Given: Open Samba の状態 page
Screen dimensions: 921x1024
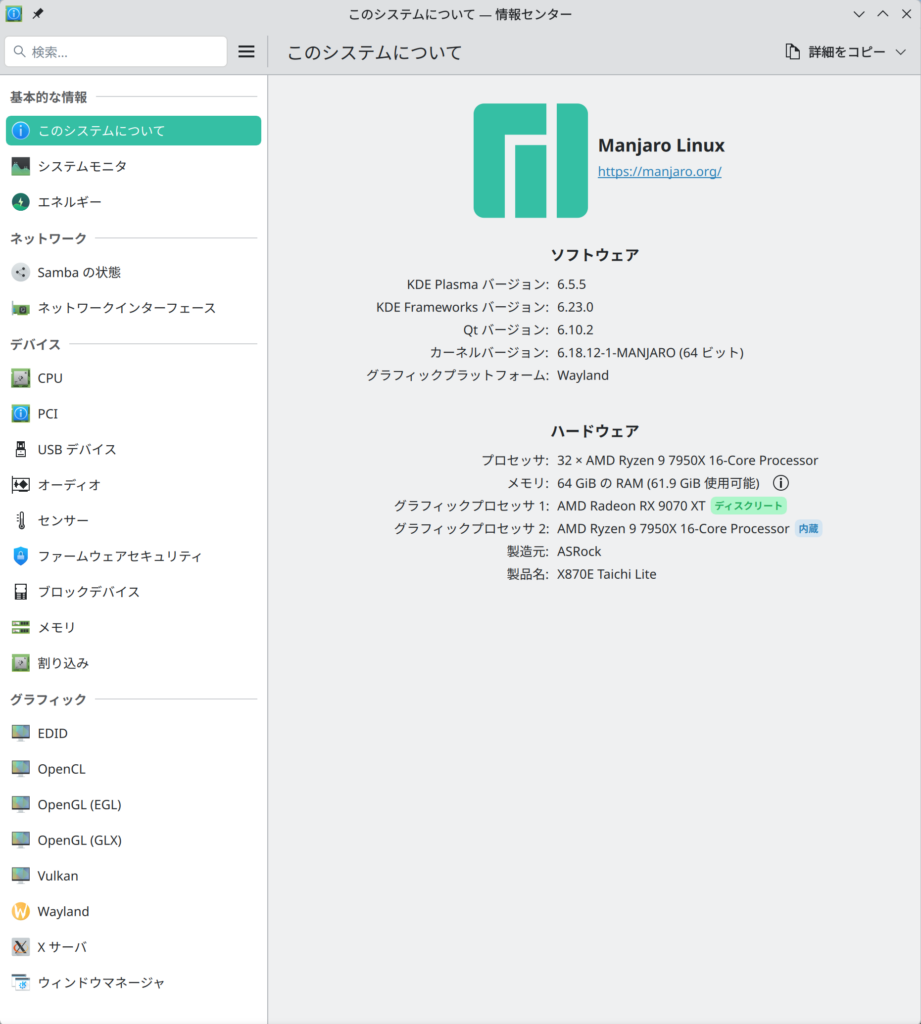Looking at the screenshot, I should [x=79, y=272].
